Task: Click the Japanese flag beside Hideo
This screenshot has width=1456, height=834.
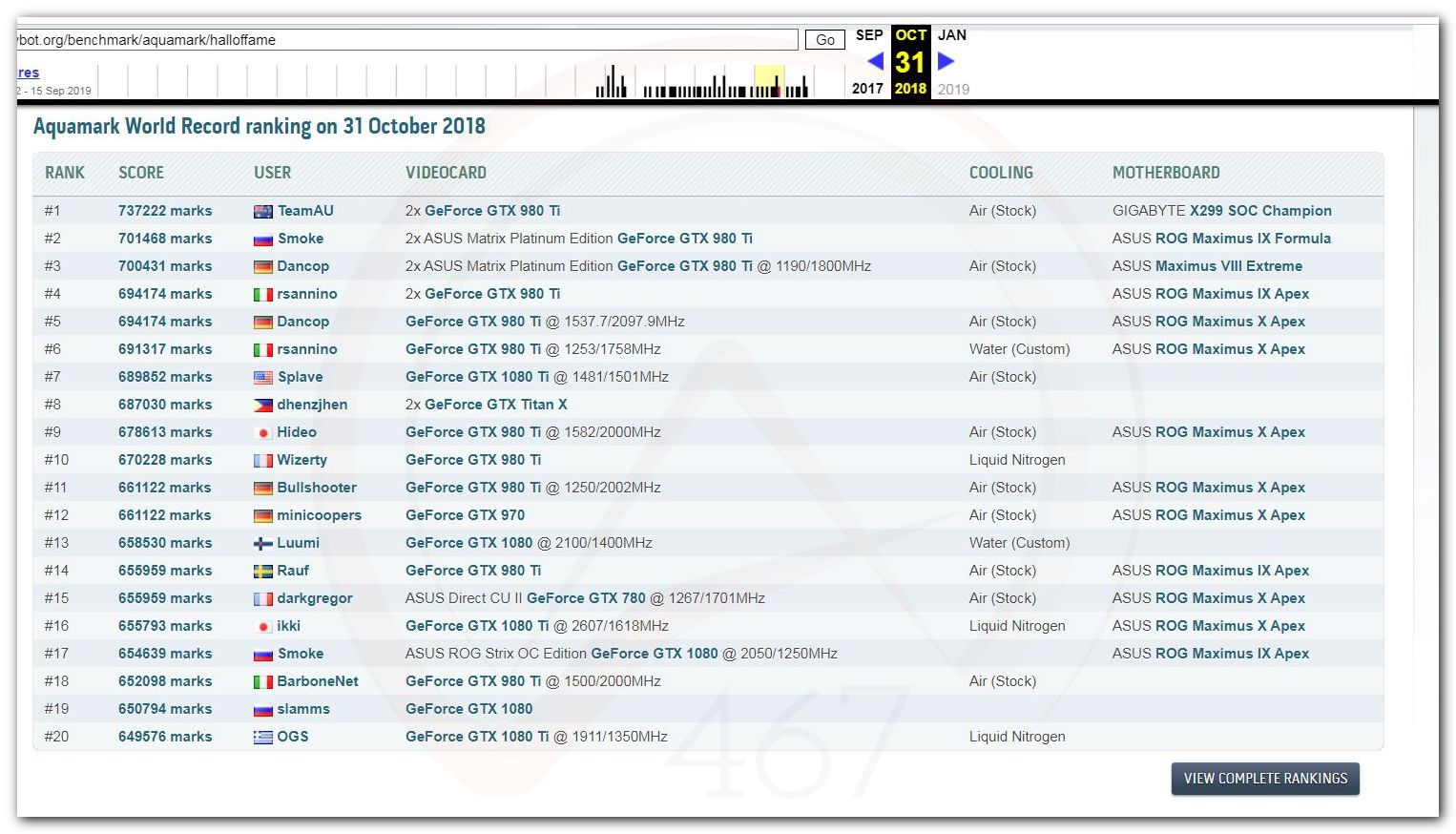Action: tap(263, 433)
